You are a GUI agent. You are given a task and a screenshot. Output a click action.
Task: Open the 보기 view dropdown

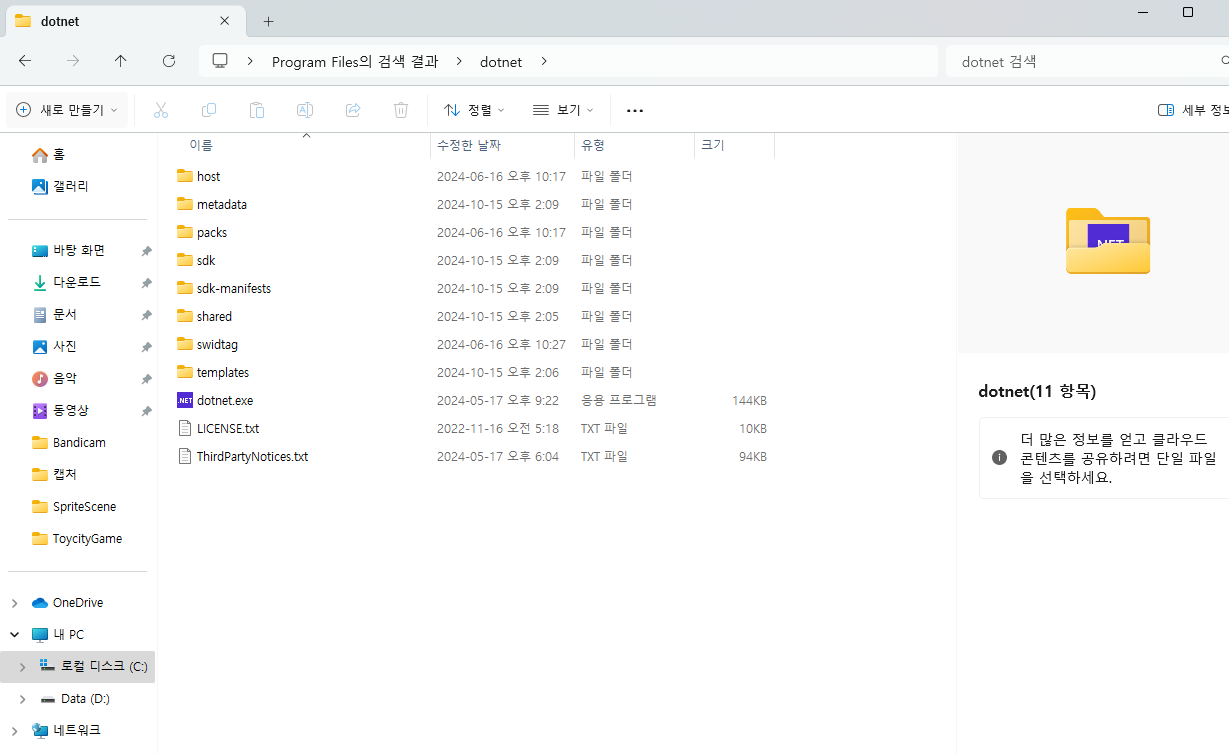[563, 110]
